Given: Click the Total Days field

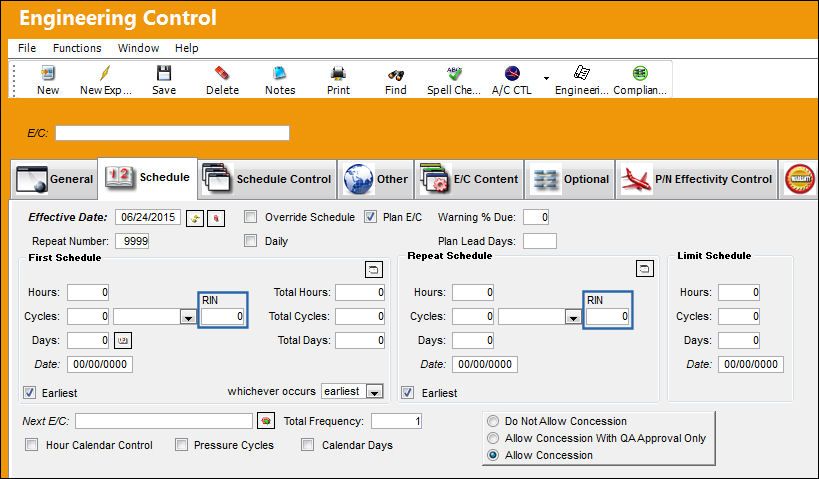Looking at the screenshot, I should 360,341.
